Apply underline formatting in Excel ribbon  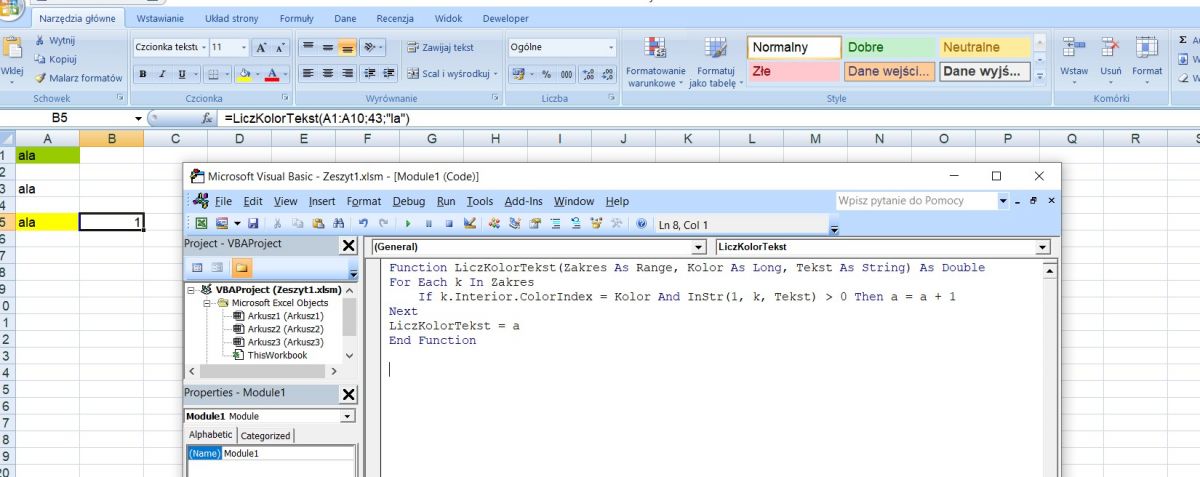click(x=181, y=74)
